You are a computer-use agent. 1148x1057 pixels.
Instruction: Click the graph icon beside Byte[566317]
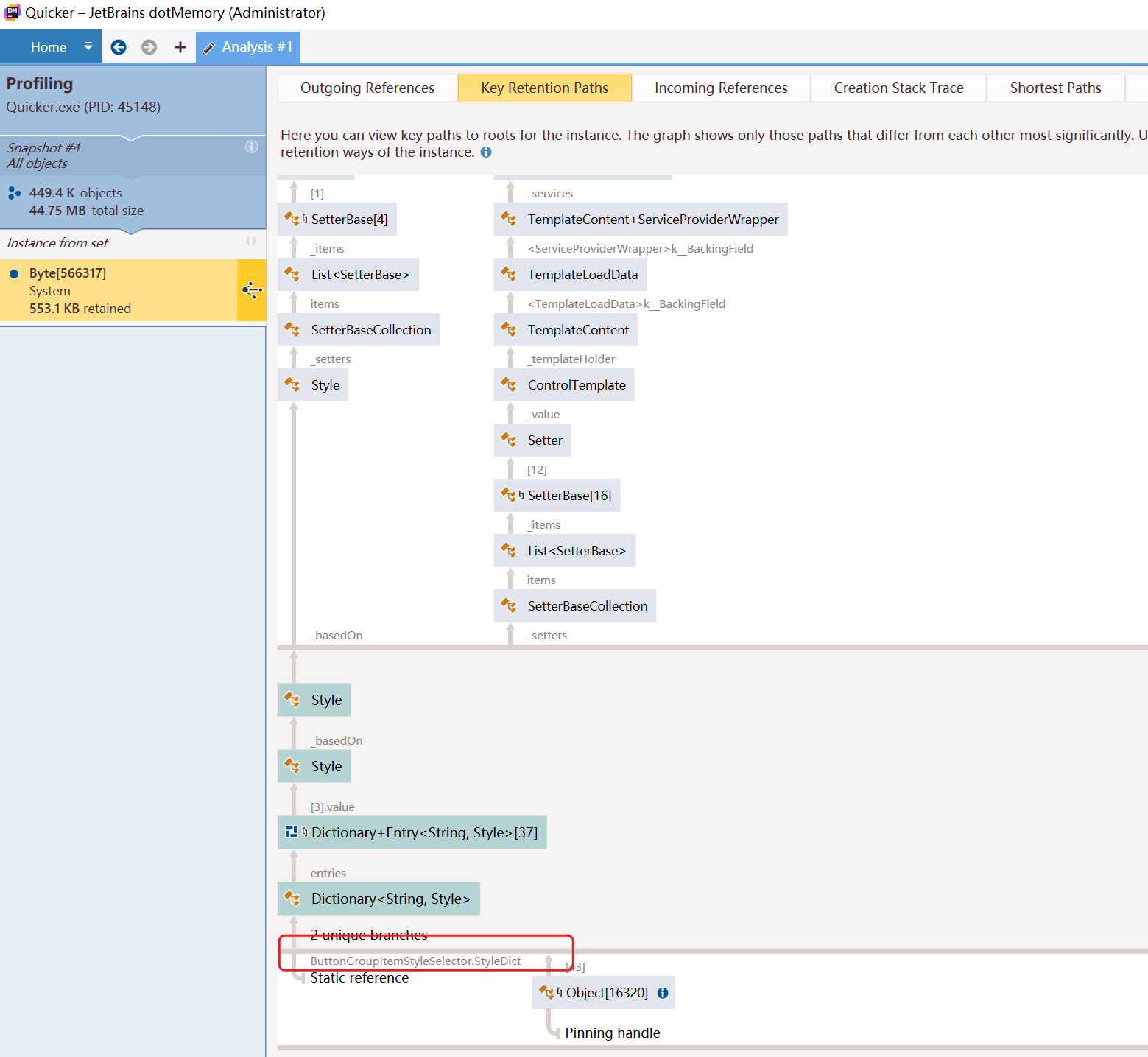tap(252, 290)
